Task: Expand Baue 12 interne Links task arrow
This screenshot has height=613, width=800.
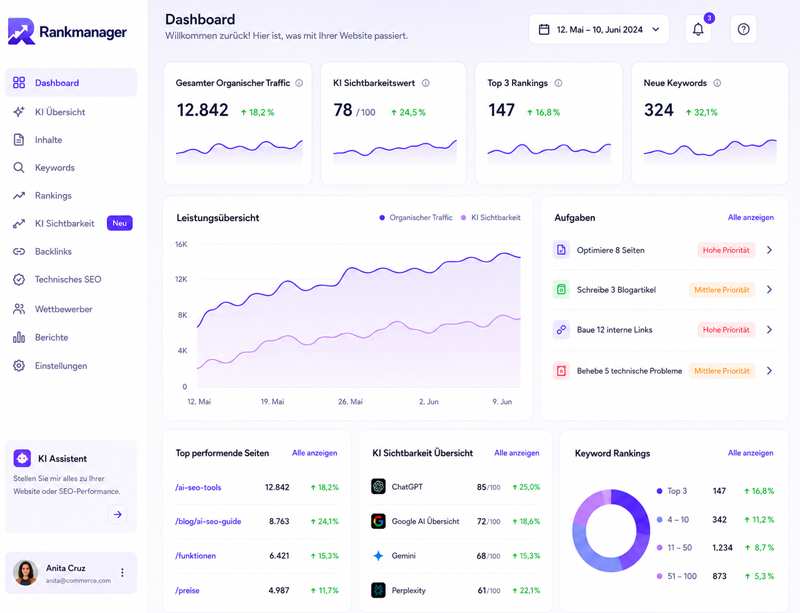Action: (x=769, y=330)
